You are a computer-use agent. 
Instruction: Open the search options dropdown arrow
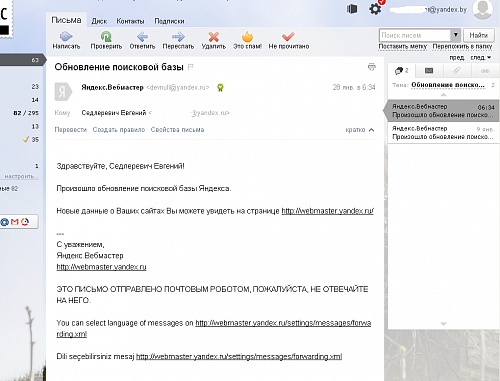(x=456, y=35)
